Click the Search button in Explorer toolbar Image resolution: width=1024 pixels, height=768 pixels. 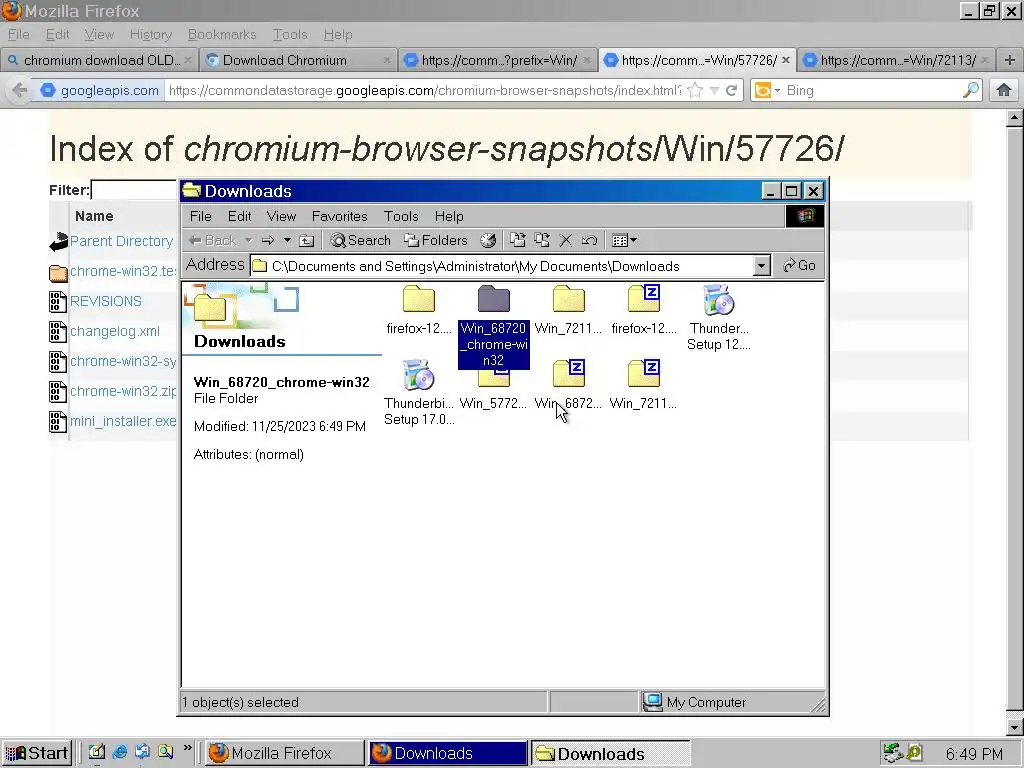pyautogui.click(x=360, y=240)
